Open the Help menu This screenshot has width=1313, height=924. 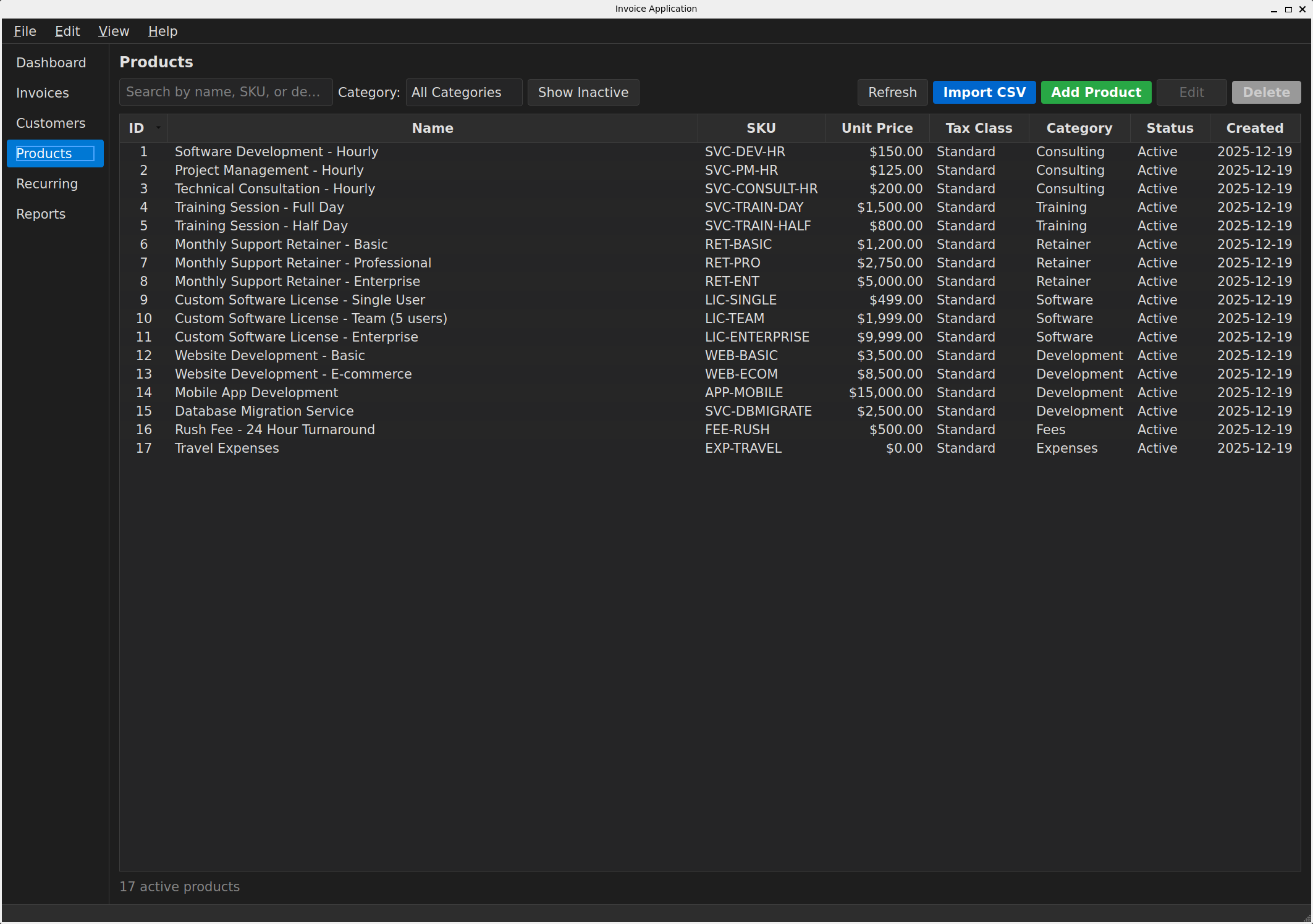pyautogui.click(x=162, y=31)
